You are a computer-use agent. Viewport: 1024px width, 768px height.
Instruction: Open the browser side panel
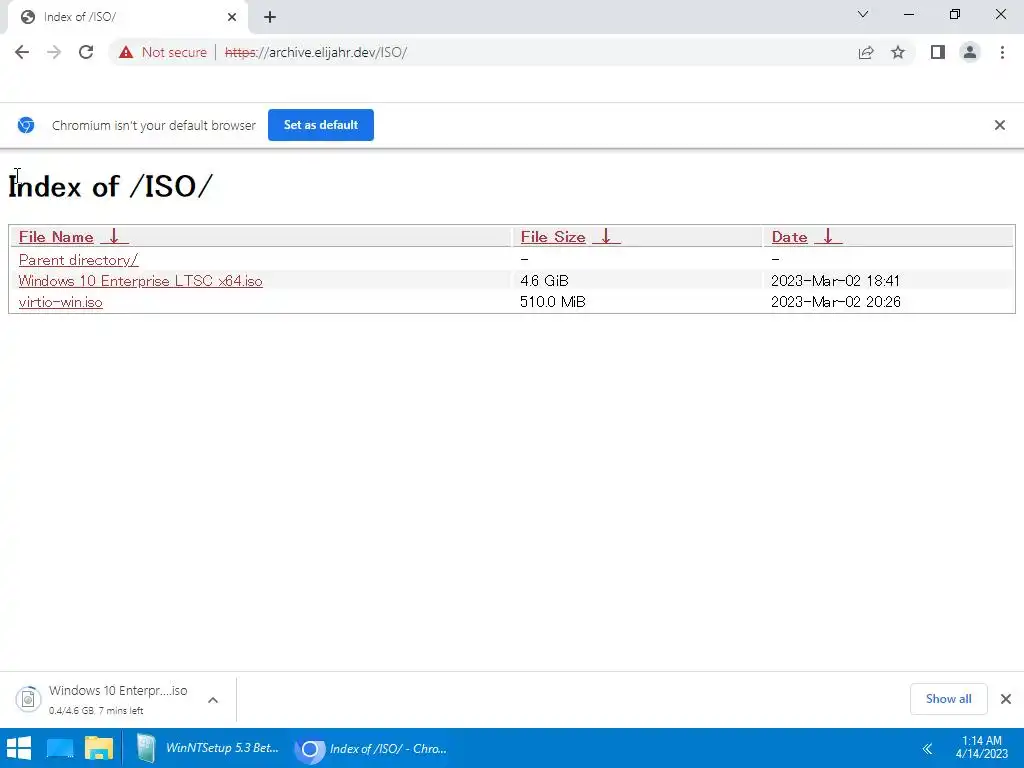point(938,52)
